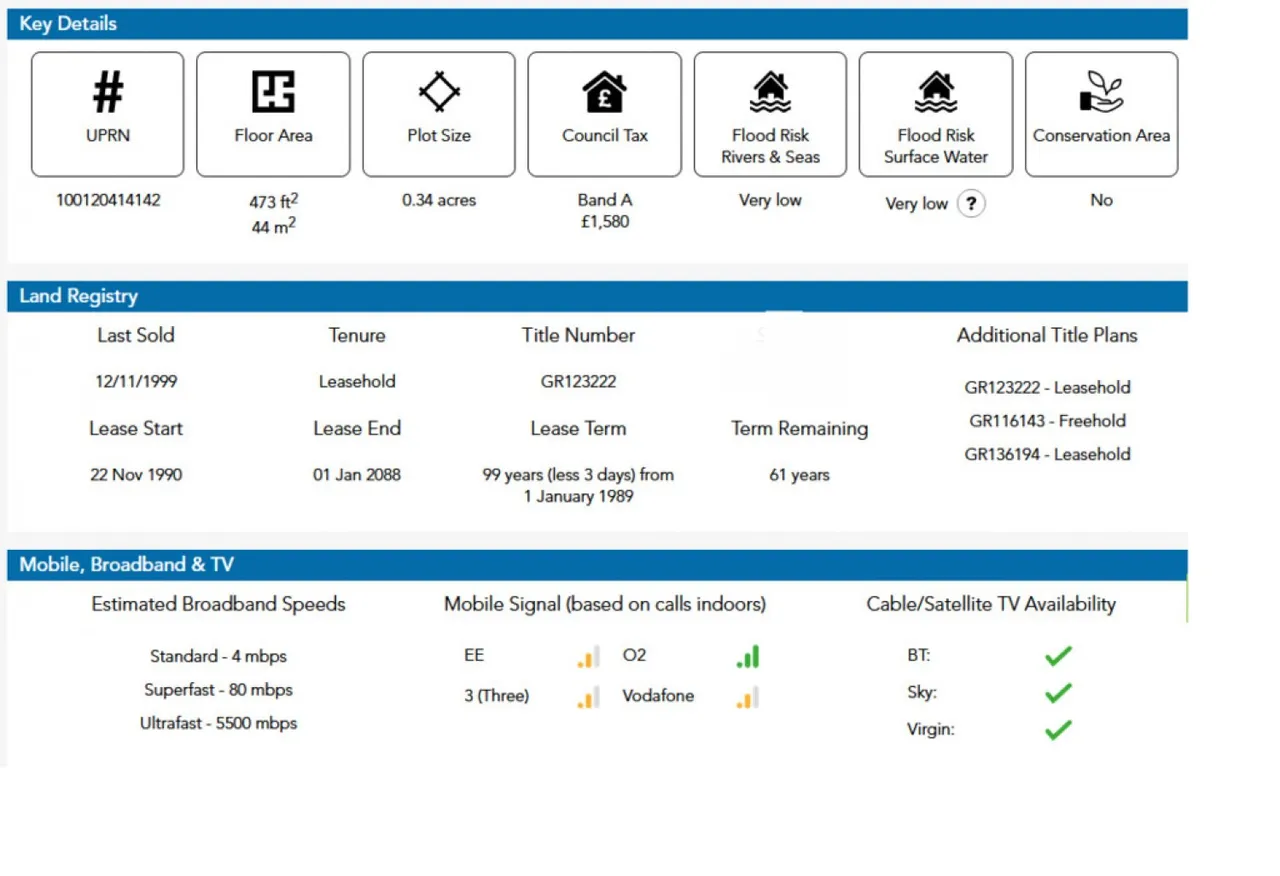Click the Ultrafast - 5500 mbps speed

pyautogui.click(x=218, y=723)
